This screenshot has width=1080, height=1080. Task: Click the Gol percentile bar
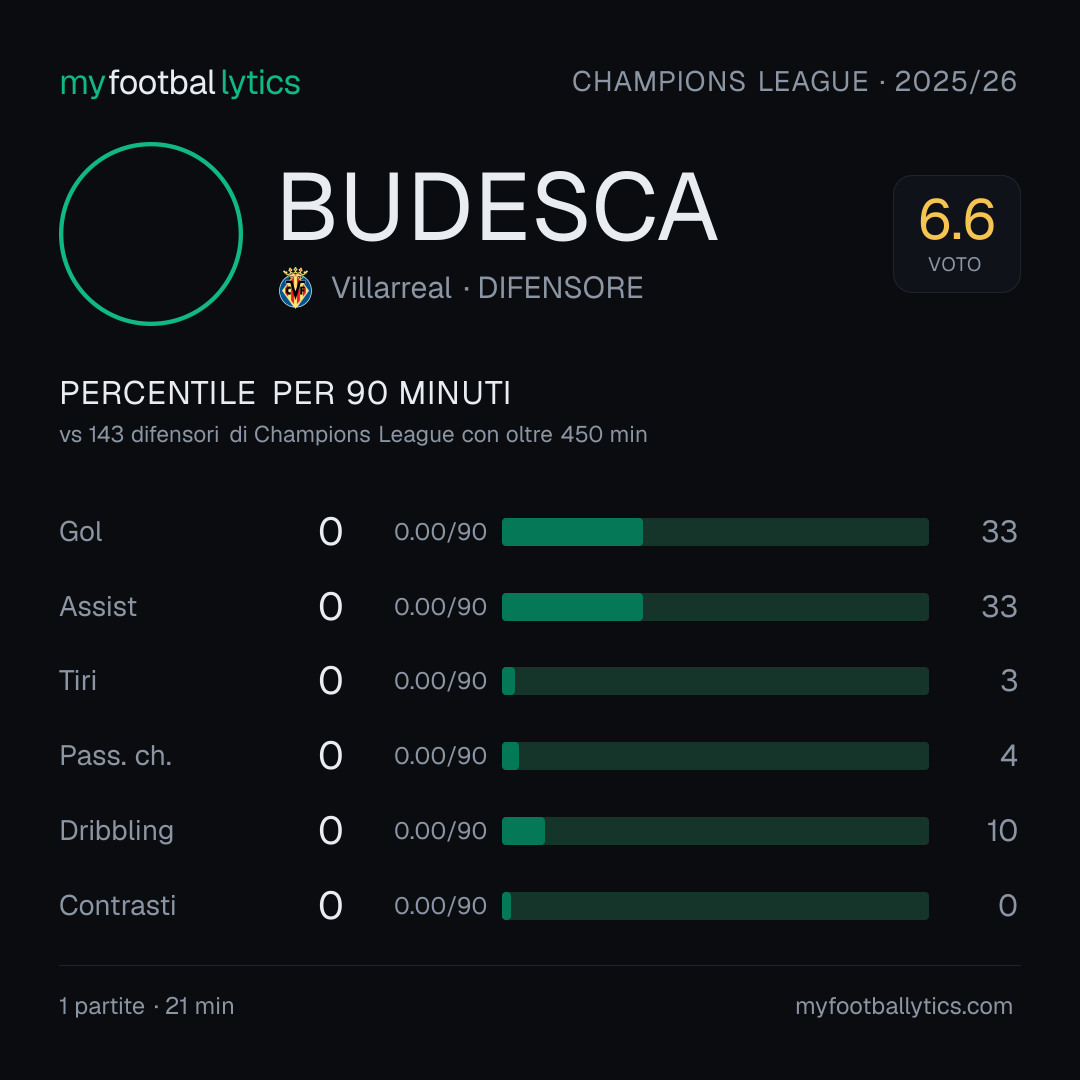tap(715, 532)
